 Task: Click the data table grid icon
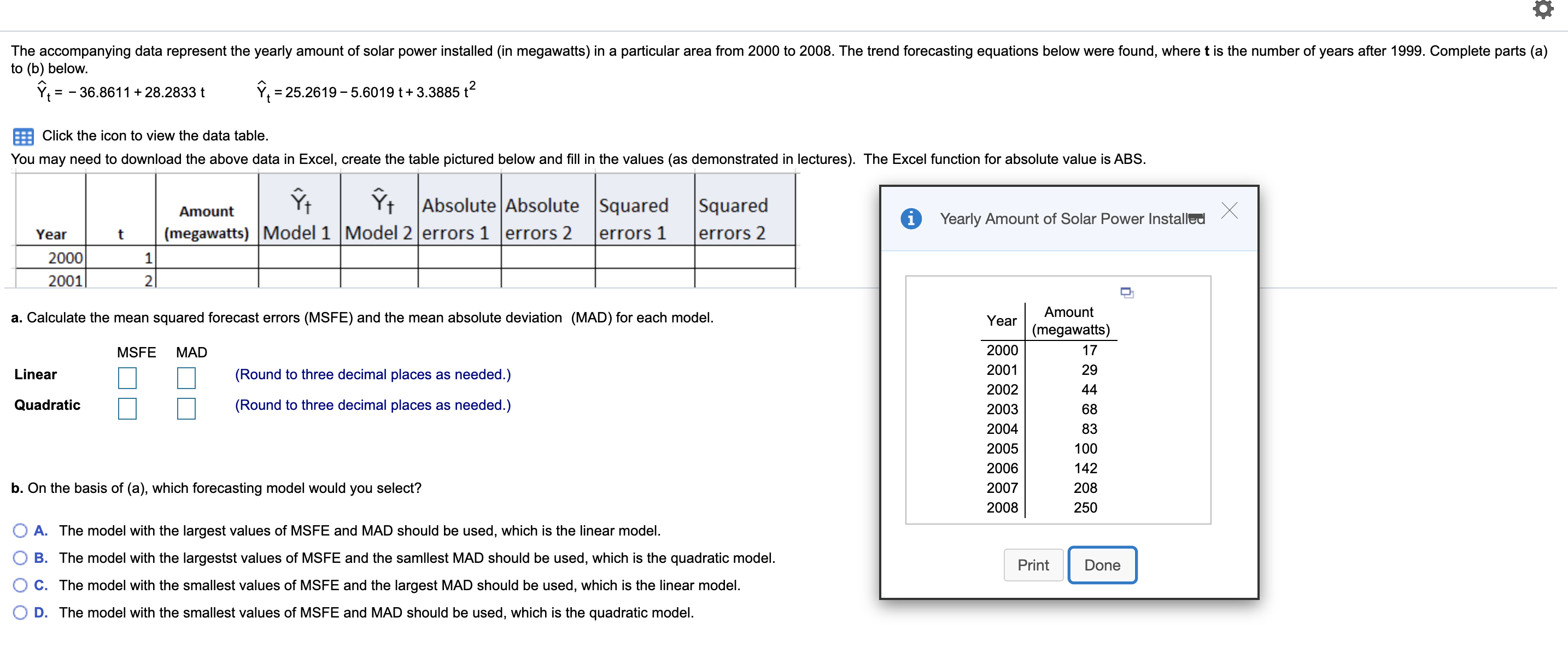tap(23, 136)
